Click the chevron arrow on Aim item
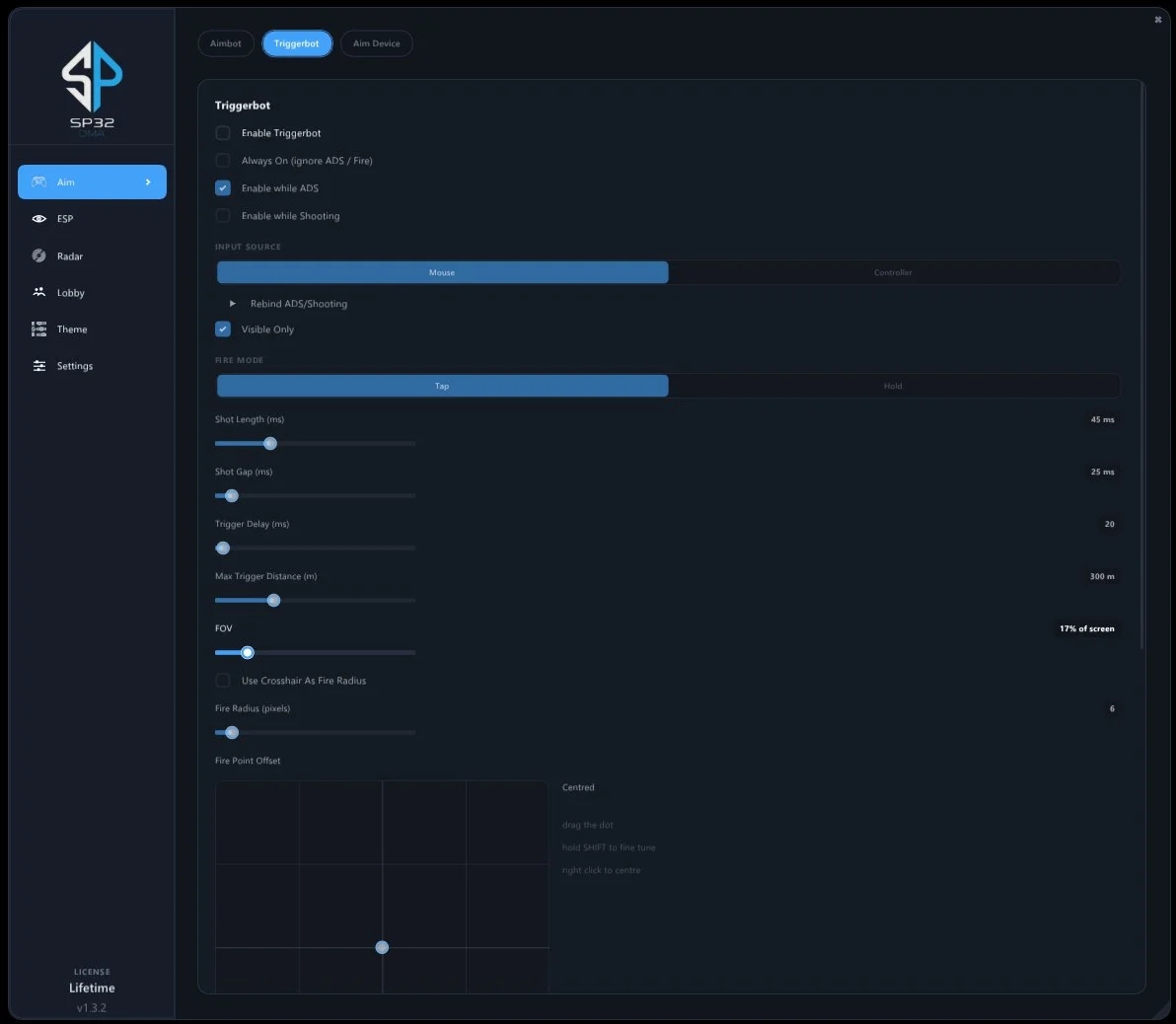The width and height of the screenshot is (1176, 1024). [x=148, y=182]
